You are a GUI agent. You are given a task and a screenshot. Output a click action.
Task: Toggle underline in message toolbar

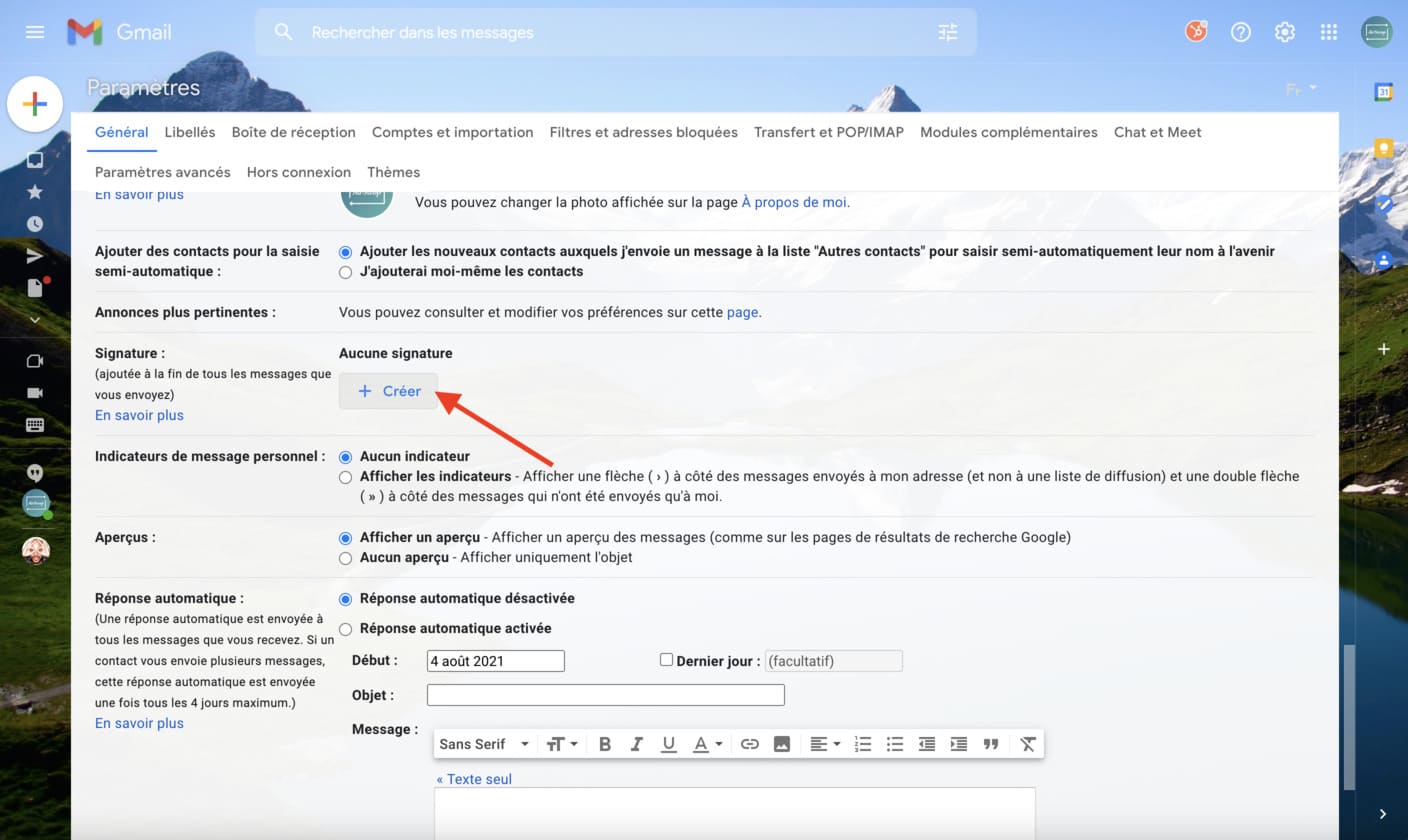click(669, 744)
